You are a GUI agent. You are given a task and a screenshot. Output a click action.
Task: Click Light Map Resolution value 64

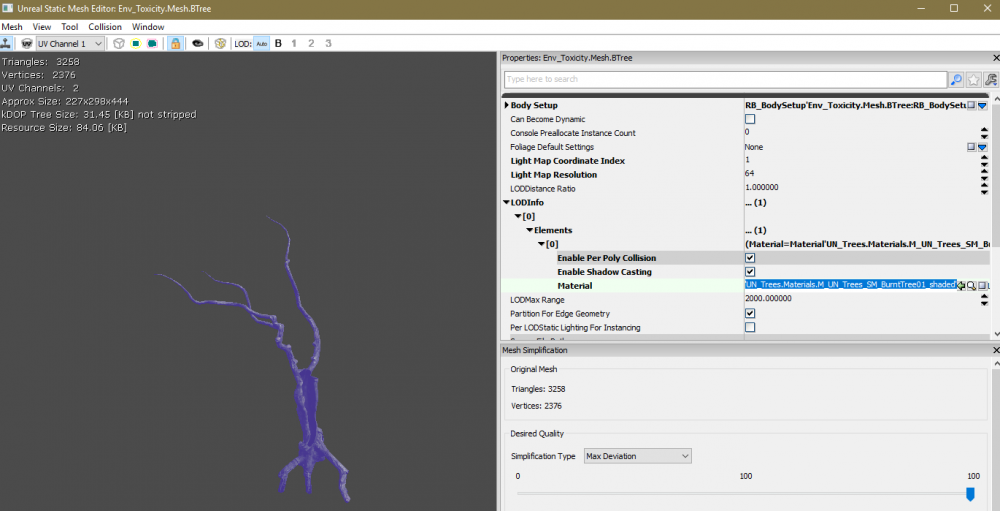(x=749, y=174)
